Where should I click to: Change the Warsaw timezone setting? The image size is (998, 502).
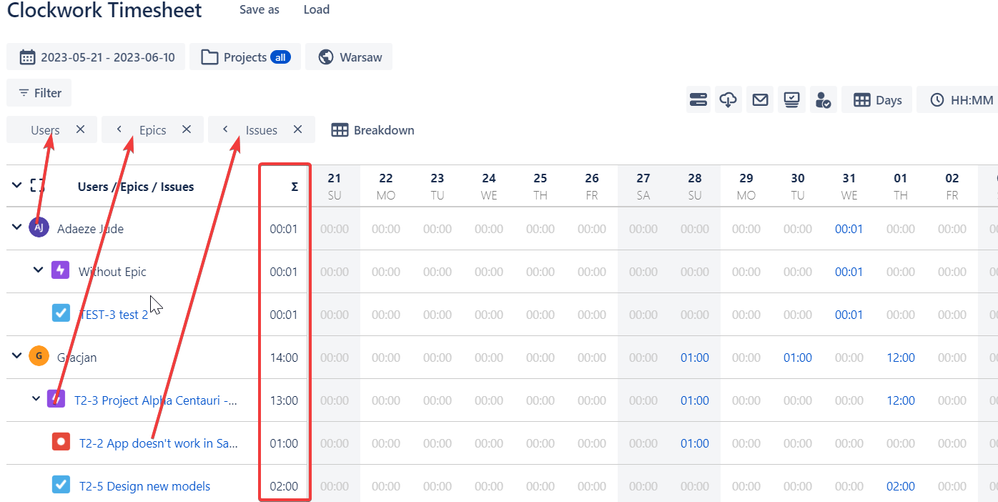point(349,57)
